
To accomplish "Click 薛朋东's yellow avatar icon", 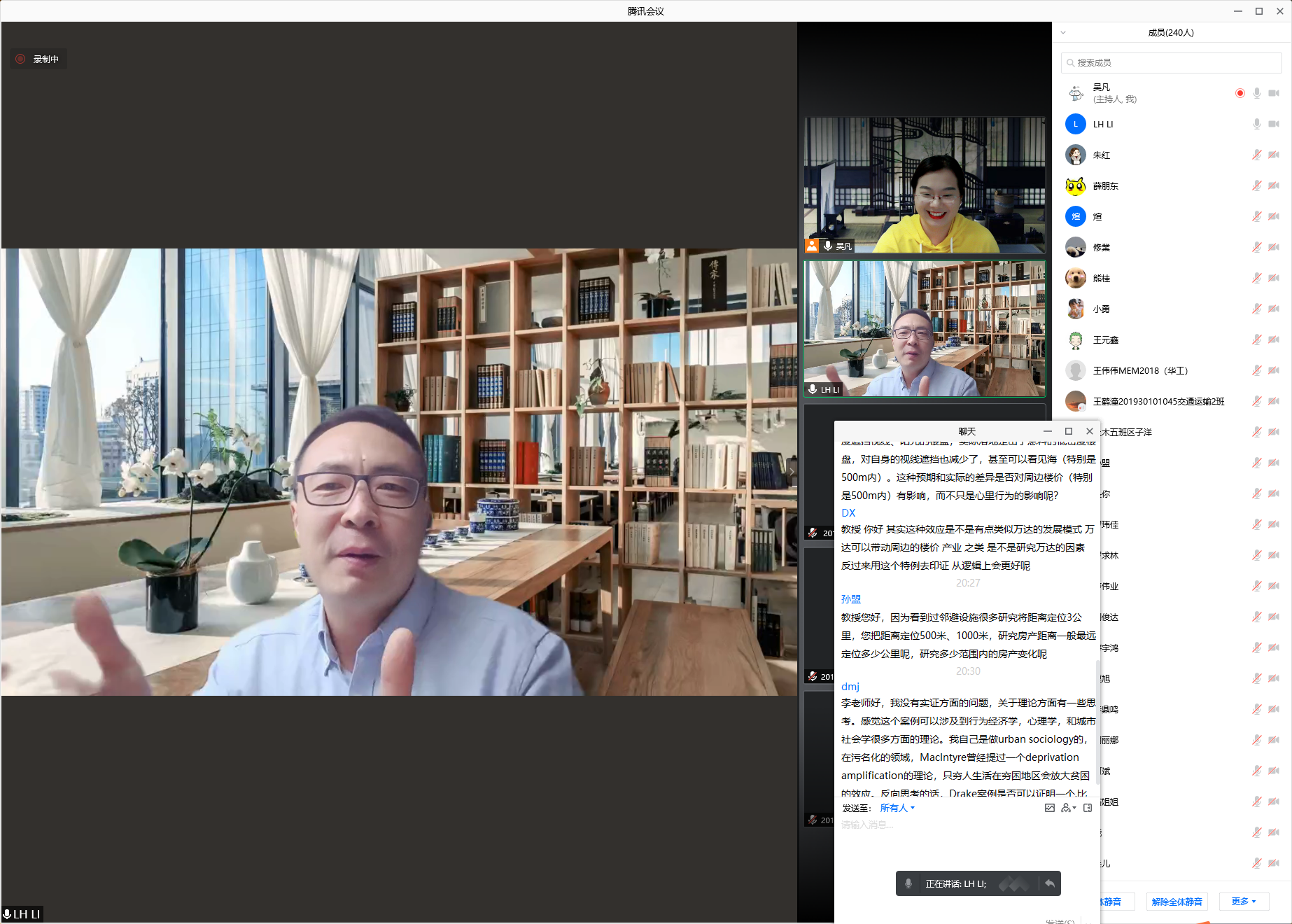I will pyautogui.click(x=1075, y=186).
